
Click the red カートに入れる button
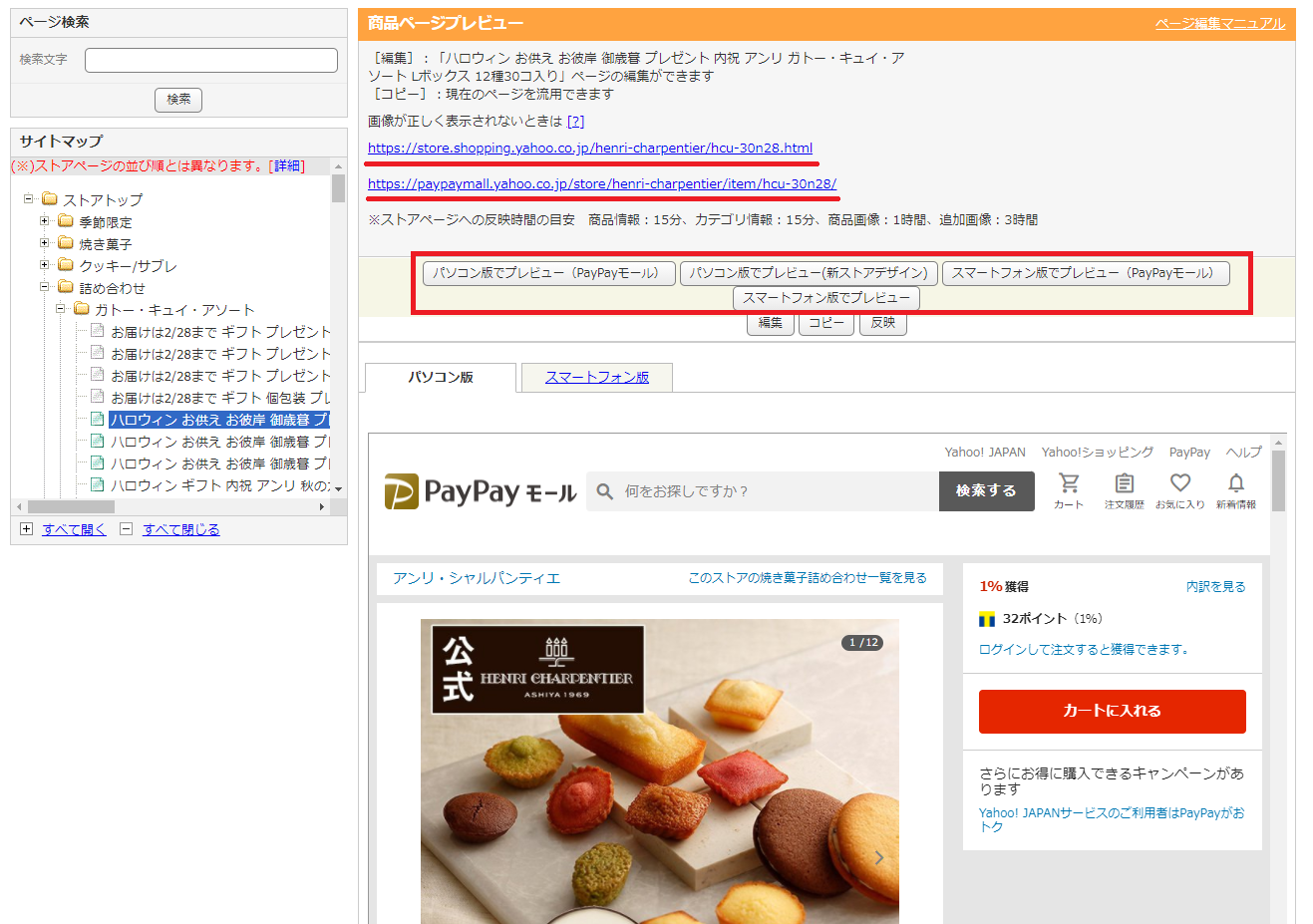1112,711
